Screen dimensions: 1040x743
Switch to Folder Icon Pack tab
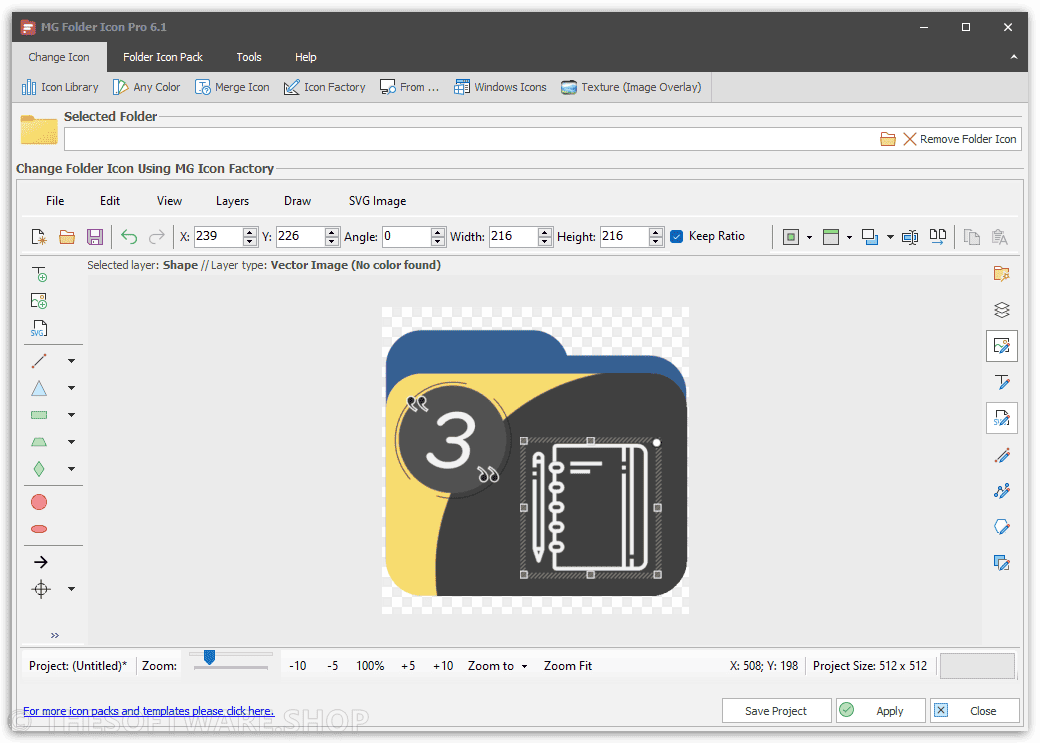[162, 57]
